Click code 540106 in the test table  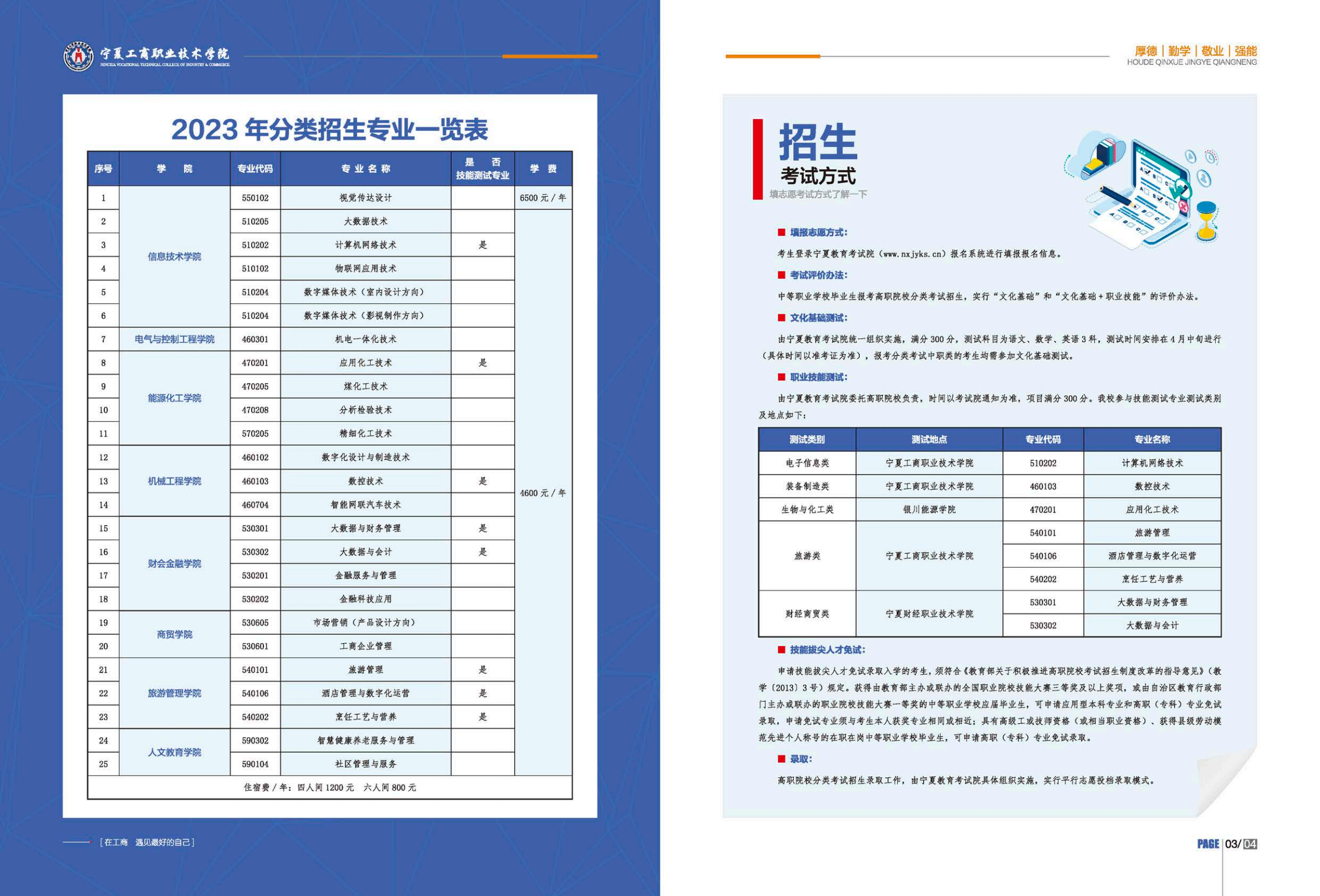1043,556
